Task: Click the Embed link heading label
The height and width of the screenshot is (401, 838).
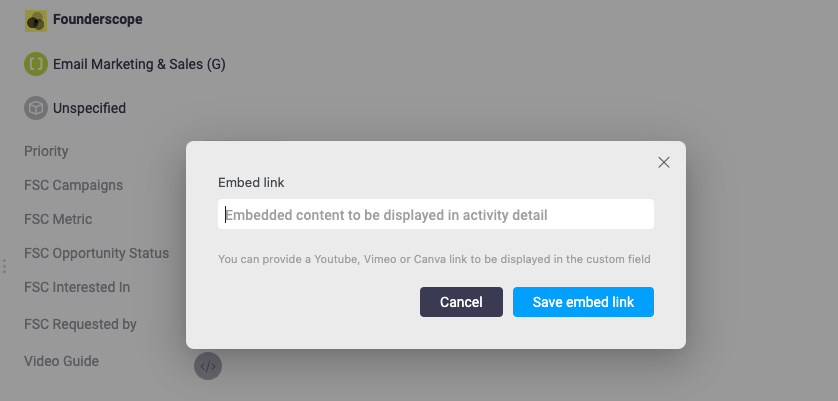Action: pyautogui.click(x=251, y=183)
